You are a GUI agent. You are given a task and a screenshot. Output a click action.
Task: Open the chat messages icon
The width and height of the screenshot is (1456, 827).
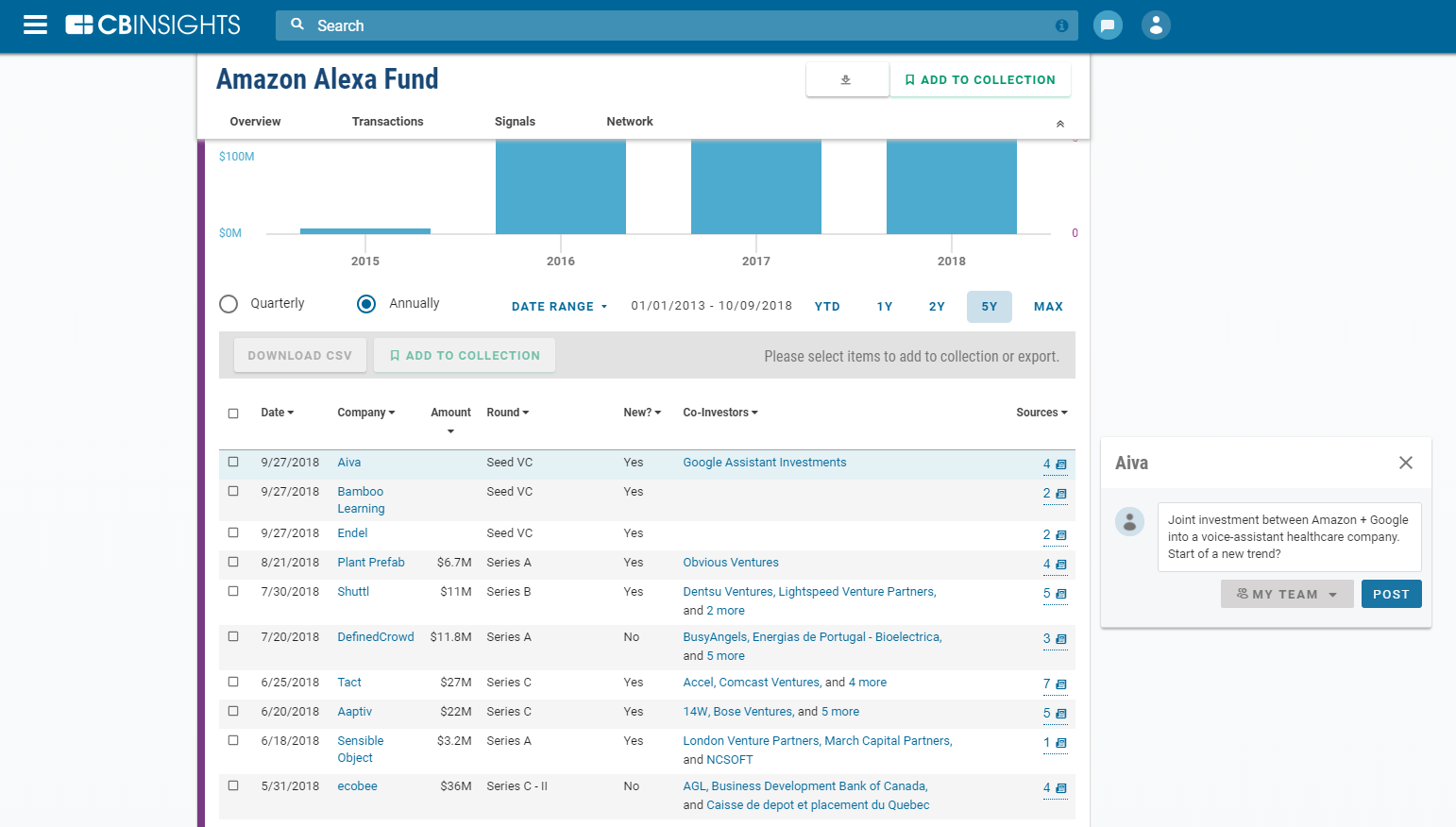coord(1108,25)
